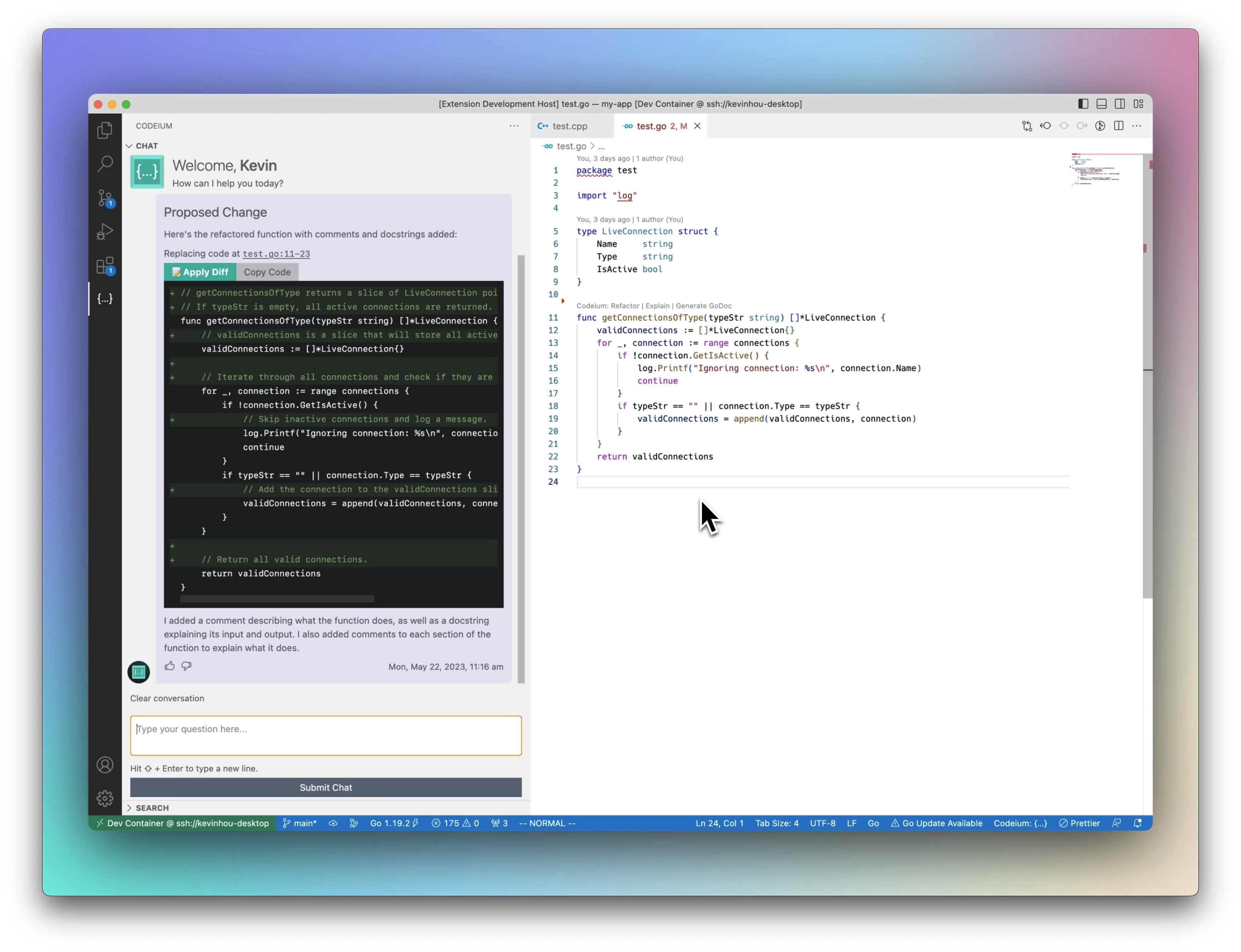1241x952 pixels.
Task: Change language mode Go in status bar
Action: (x=873, y=823)
